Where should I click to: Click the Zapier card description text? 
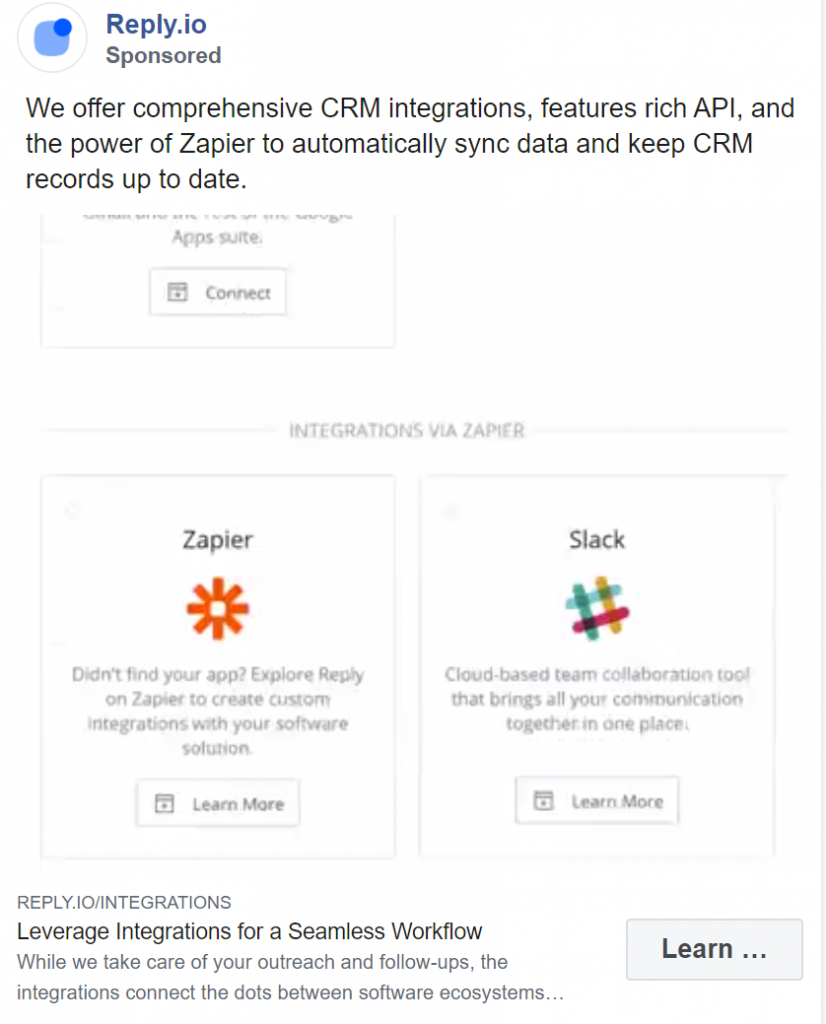click(217, 711)
